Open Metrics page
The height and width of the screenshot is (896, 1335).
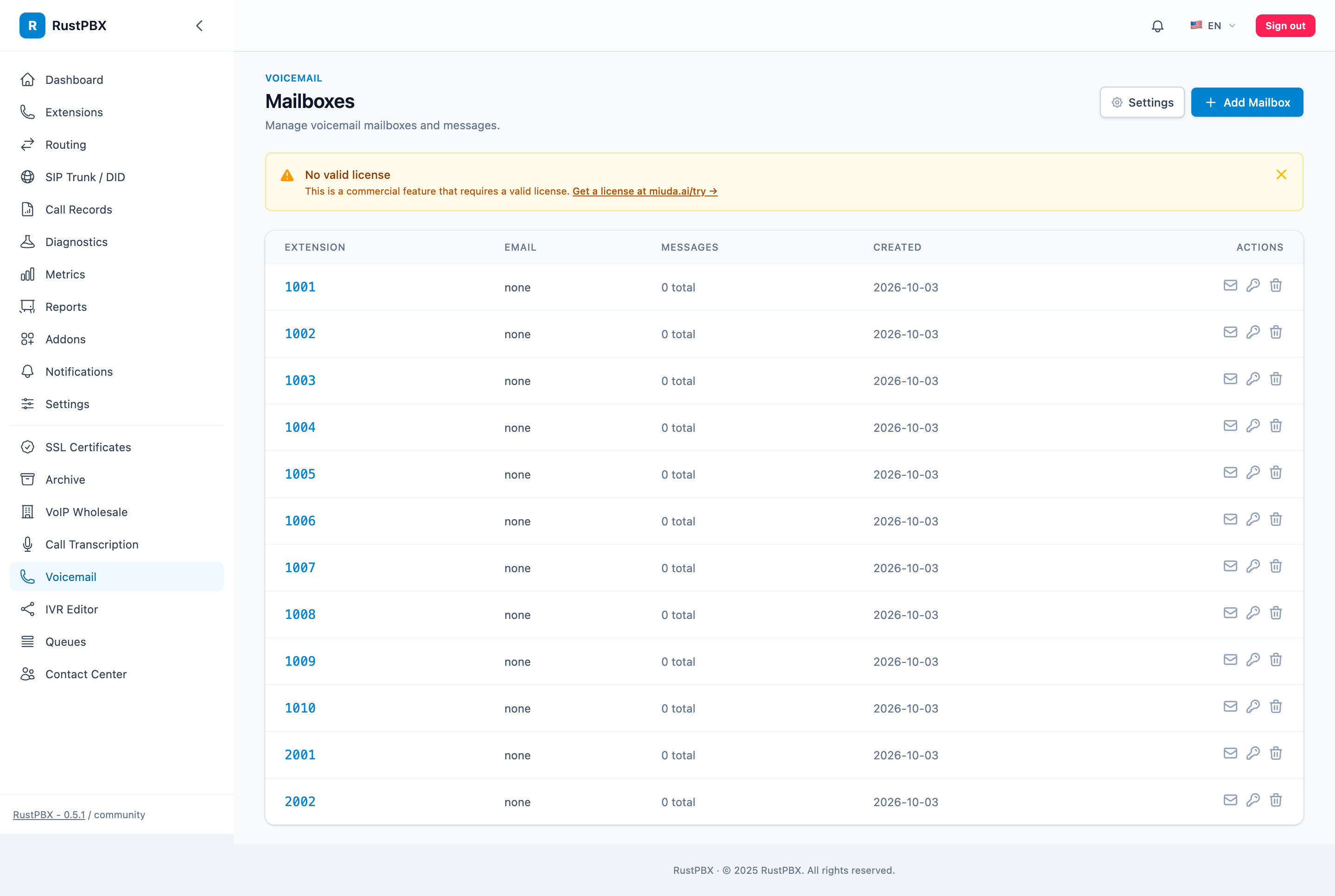point(117,274)
